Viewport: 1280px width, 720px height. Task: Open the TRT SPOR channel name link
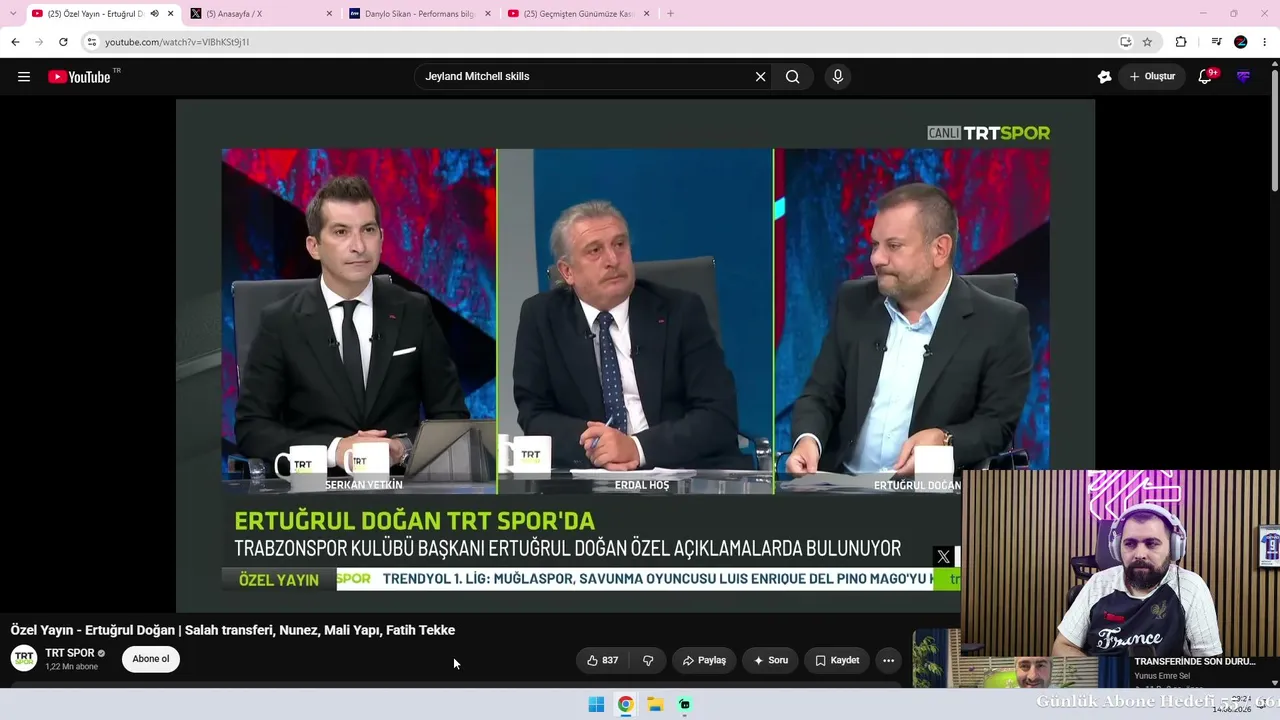(x=70, y=653)
